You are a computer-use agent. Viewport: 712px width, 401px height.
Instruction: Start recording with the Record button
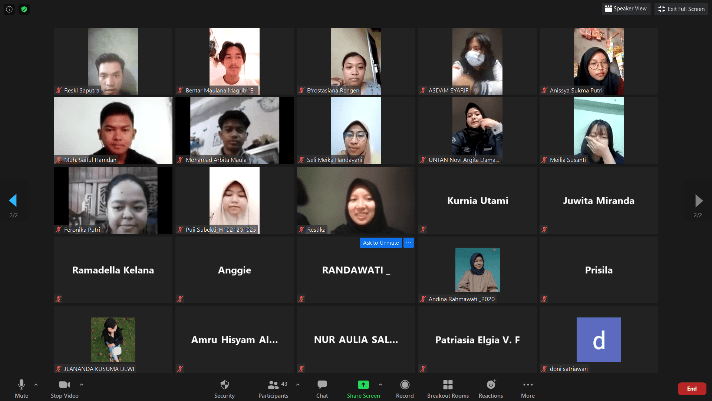click(x=405, y=385)
